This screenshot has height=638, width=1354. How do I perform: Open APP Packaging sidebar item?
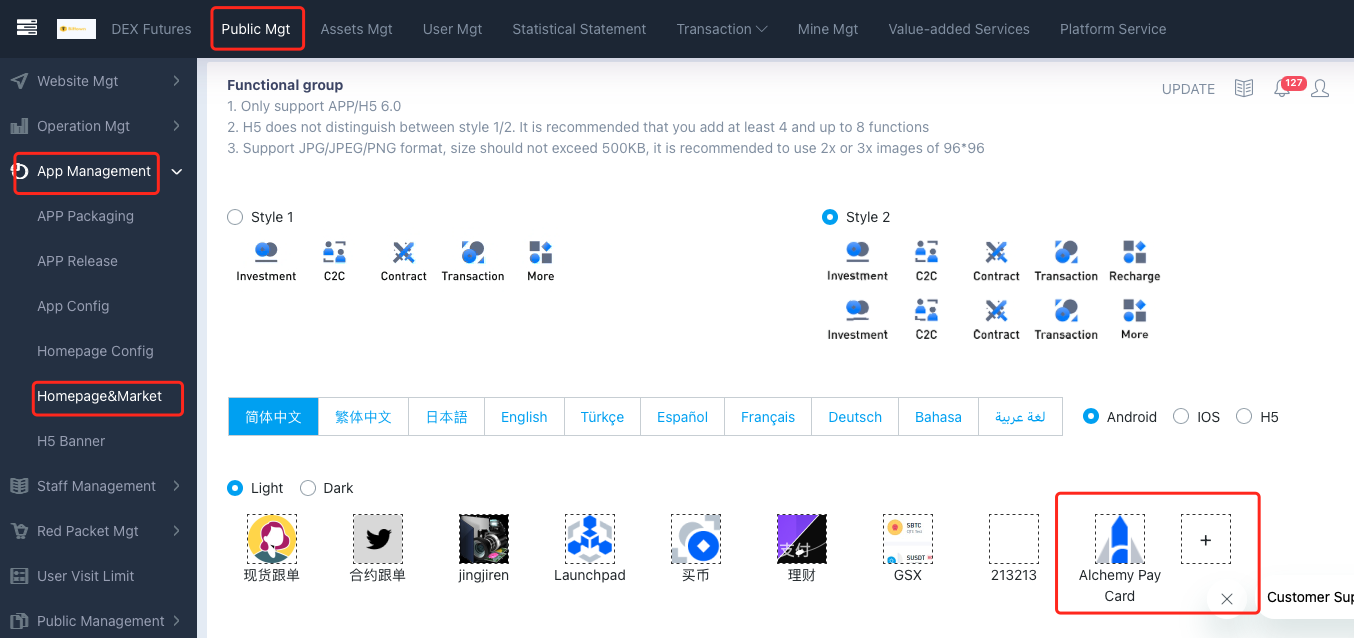pyautogui.click(x=85, y=216)
